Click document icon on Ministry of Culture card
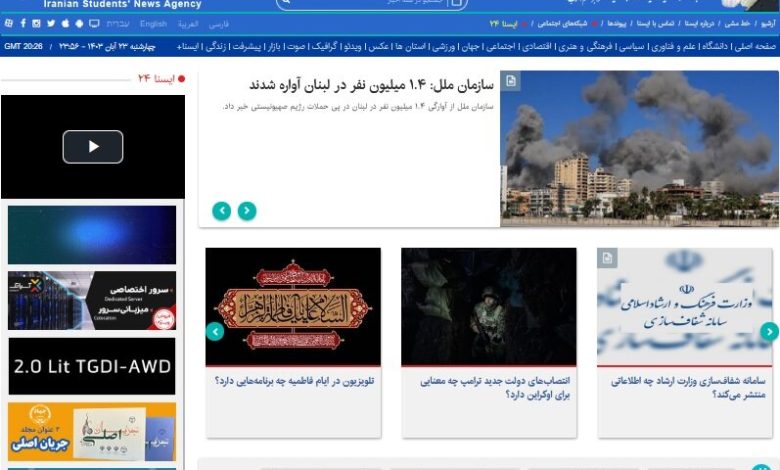 607,258
